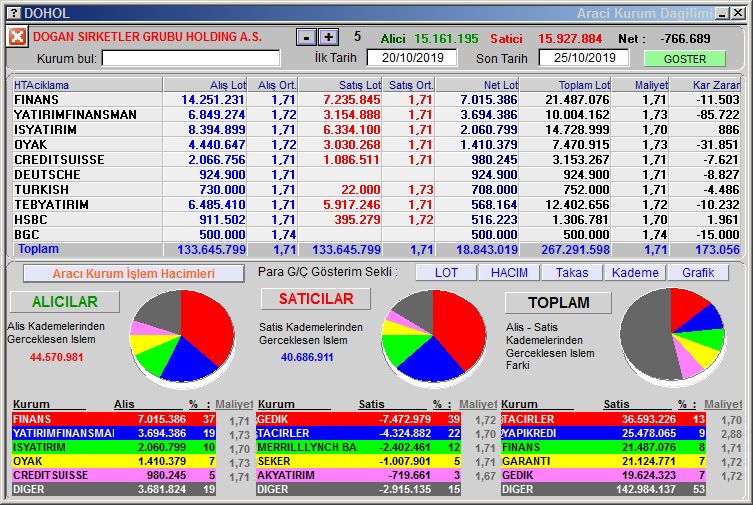This screenshot has height=505, width=753.
Task: Click the question mark icon in title bar
Action: (15, 13)
